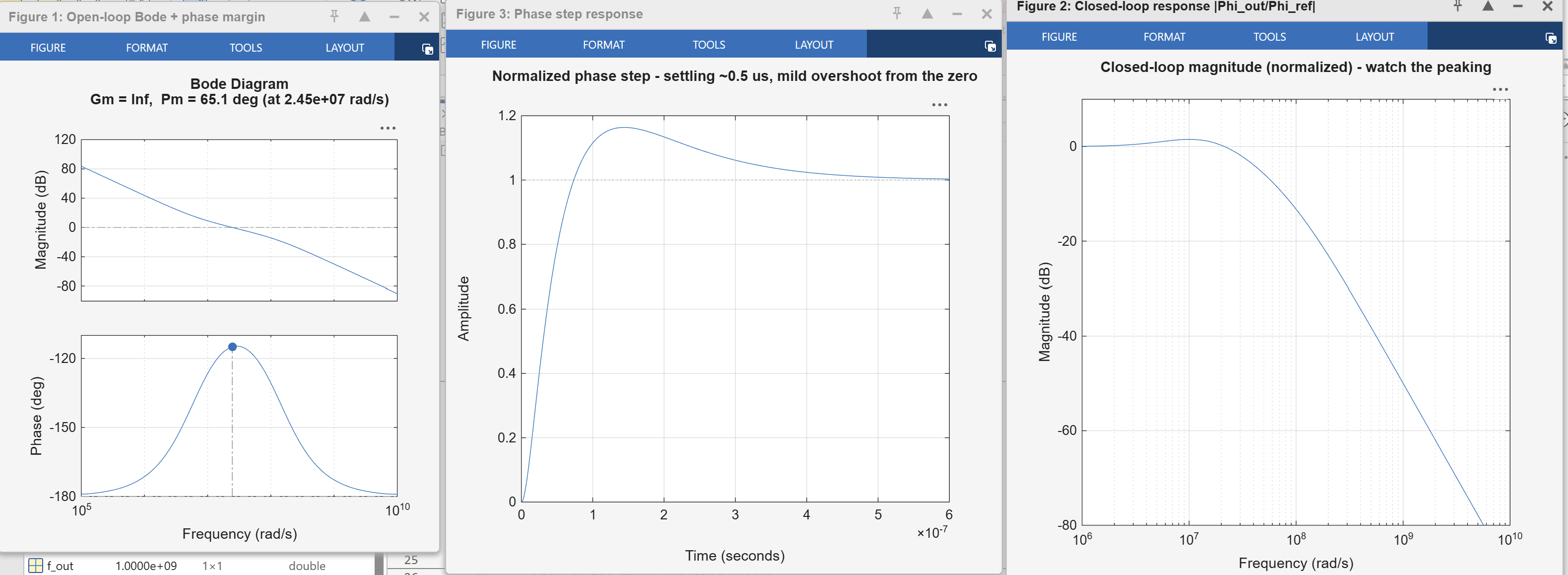The image size is (1568, 575).
Task: Click the phase margin marker dot
Action: pos(232,347)
